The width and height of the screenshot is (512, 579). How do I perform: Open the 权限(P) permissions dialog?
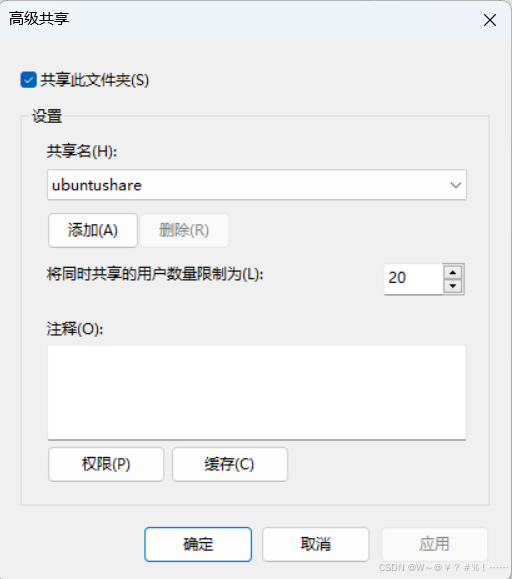click(106, 464)
